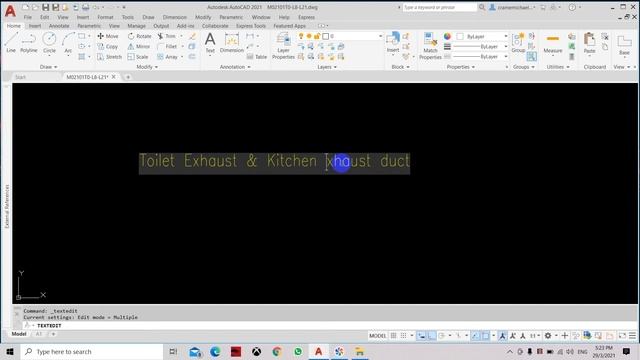Open Layer Properties manager

[283, 46]
